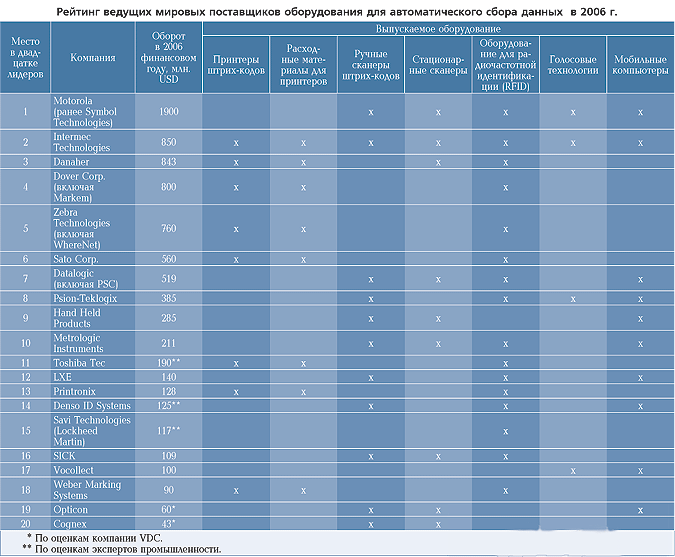Click the turnover value 128
Screen dimensions: 675x557
click(x=169, y=391)
